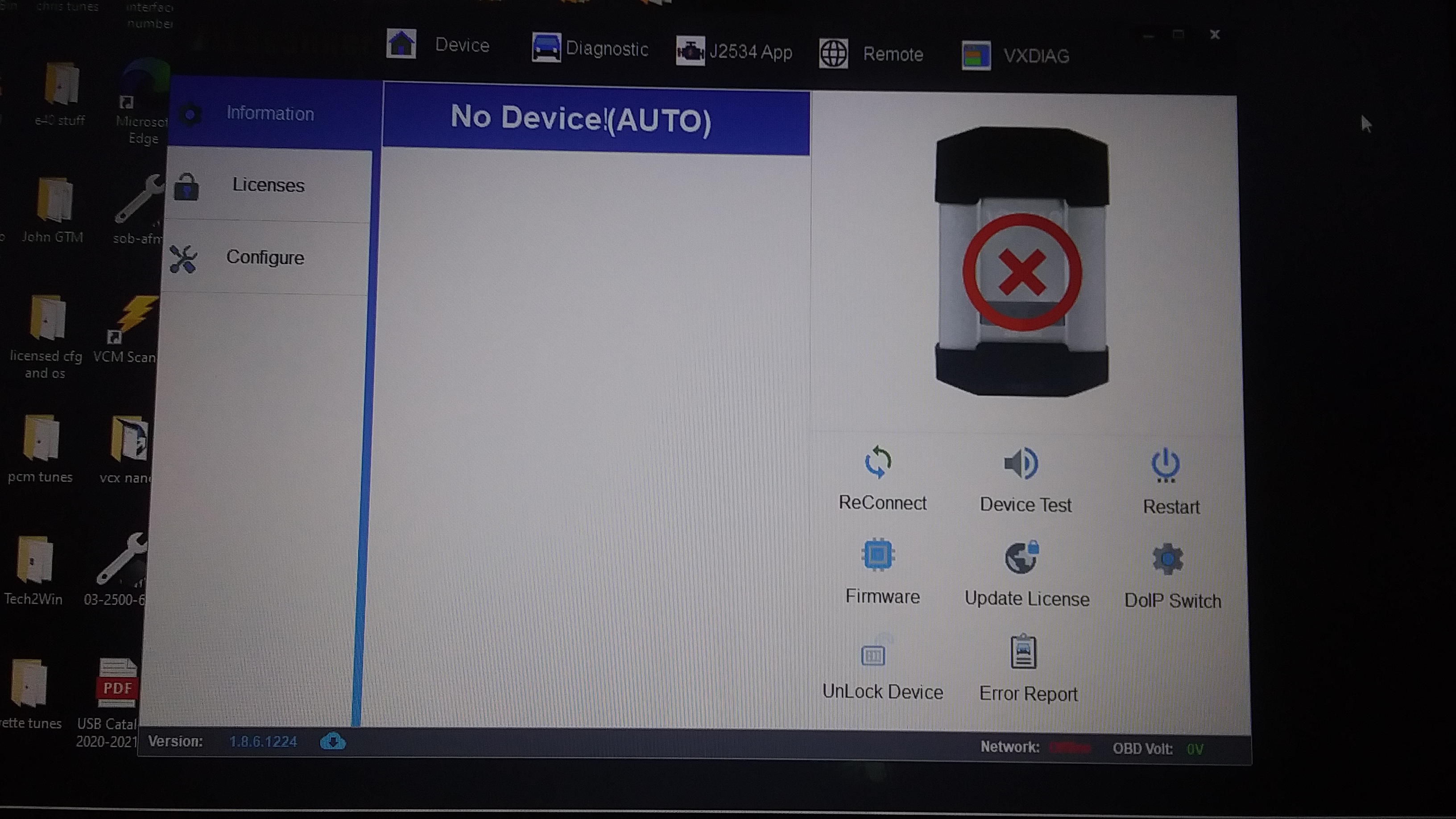This screenshot has height=819, width=1456.
Task: Click the ReConnect label
Action: point(882,503)
